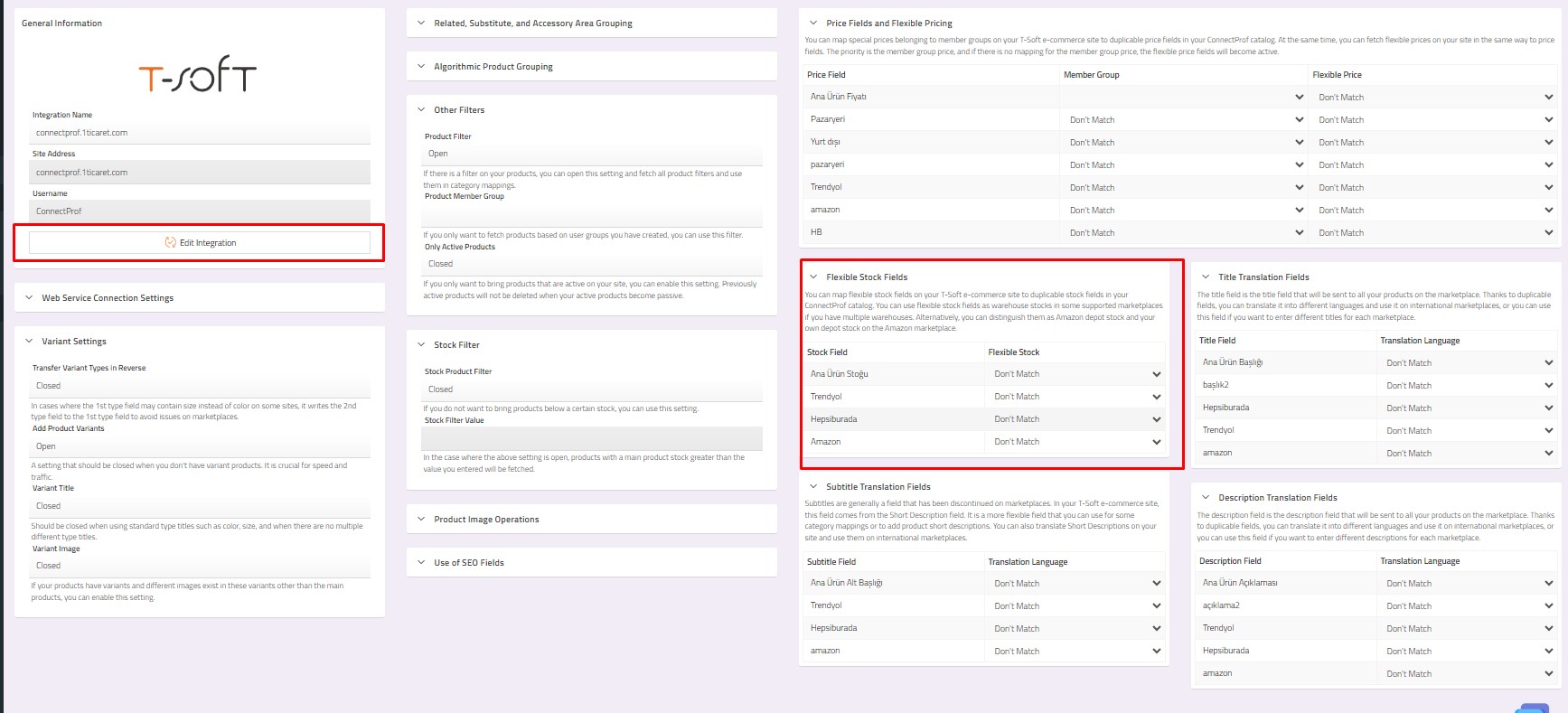
Task: Expand Algorithmic Product Grouping section
Action: [x=493, y=67]
